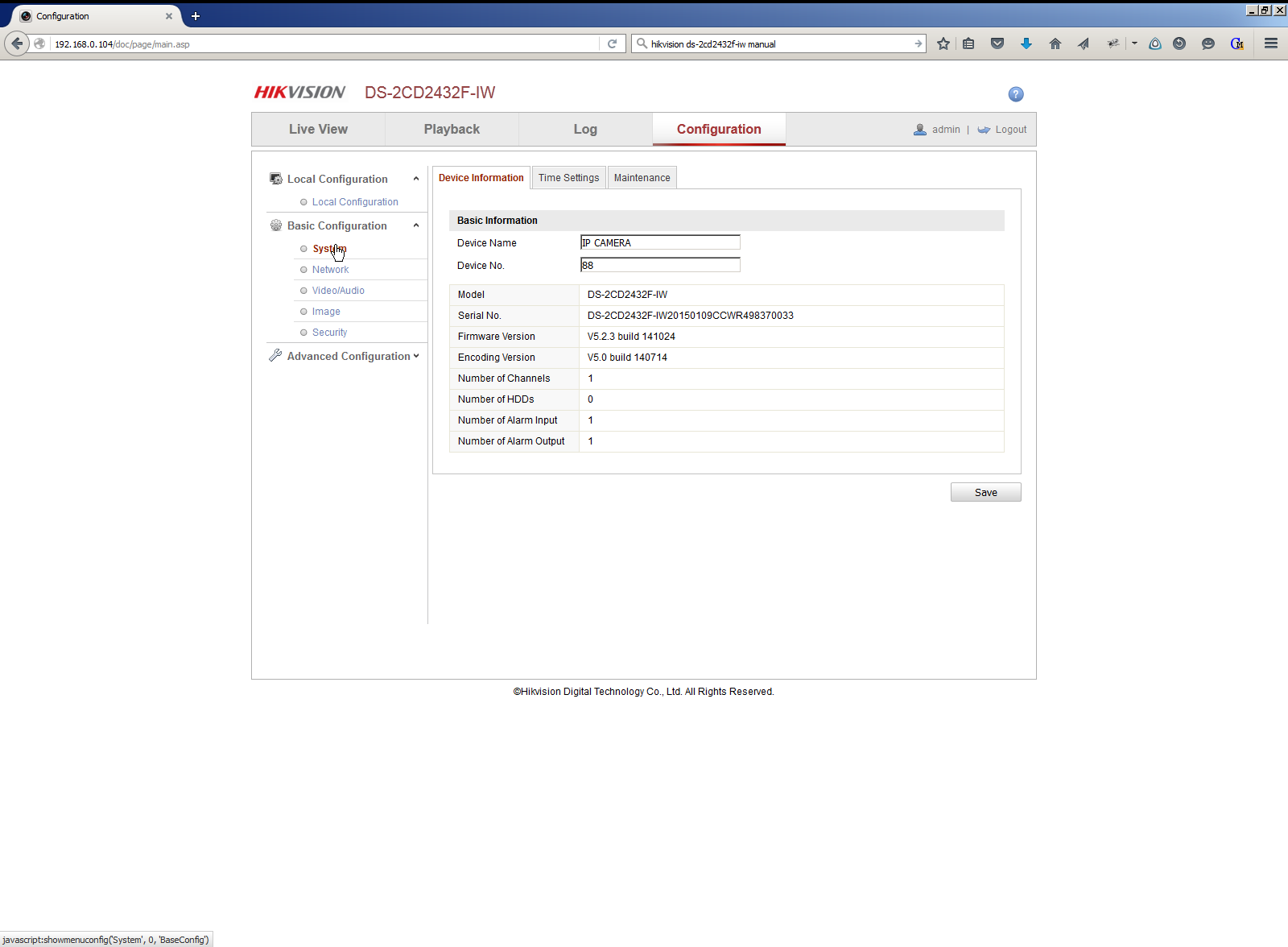1288x947 pixels.
Task: Click the firmware version value V5.2.3 build 141024
Action: [631, 337]
